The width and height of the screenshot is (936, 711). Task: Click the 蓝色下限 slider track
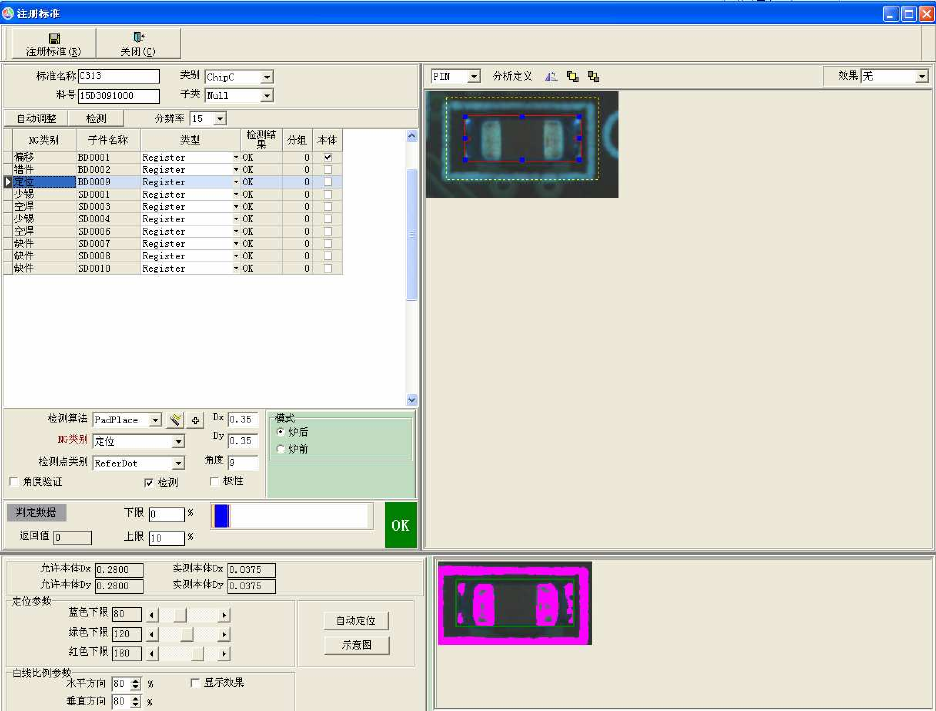pyautogui.click(x=188, y=615)
